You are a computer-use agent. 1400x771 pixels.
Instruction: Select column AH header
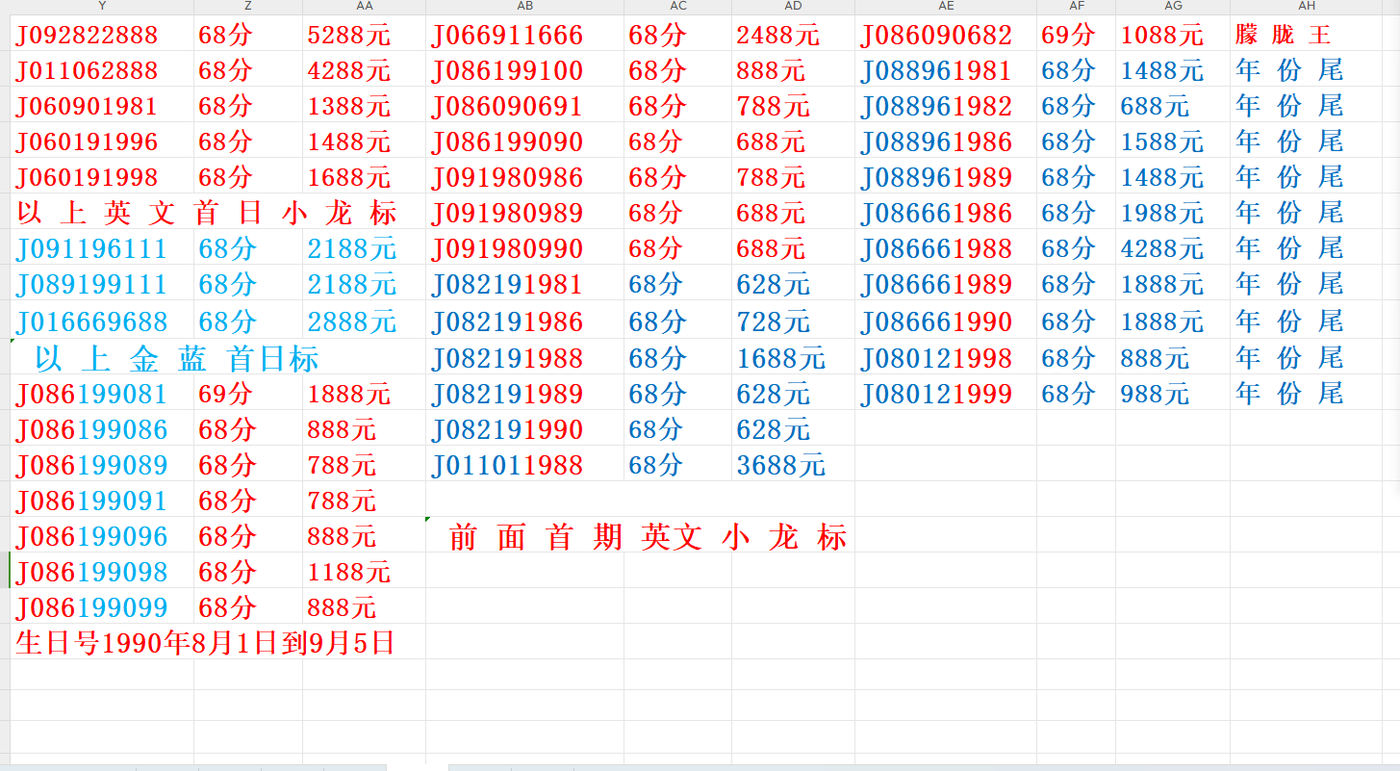click(x=1306, y=6)
